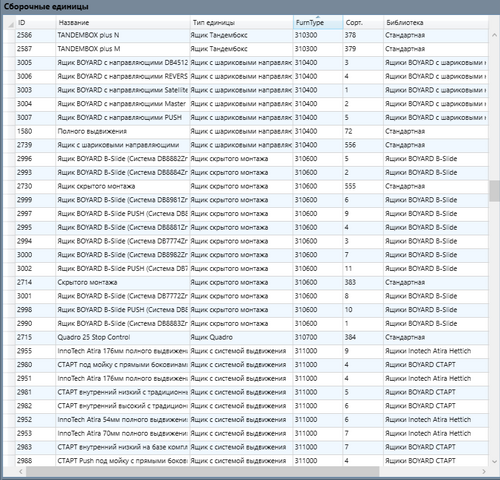Viewport: 500px width, 480px height.
Task: Select Quadro 25 Stop Control row
Action: coord(246,337)
